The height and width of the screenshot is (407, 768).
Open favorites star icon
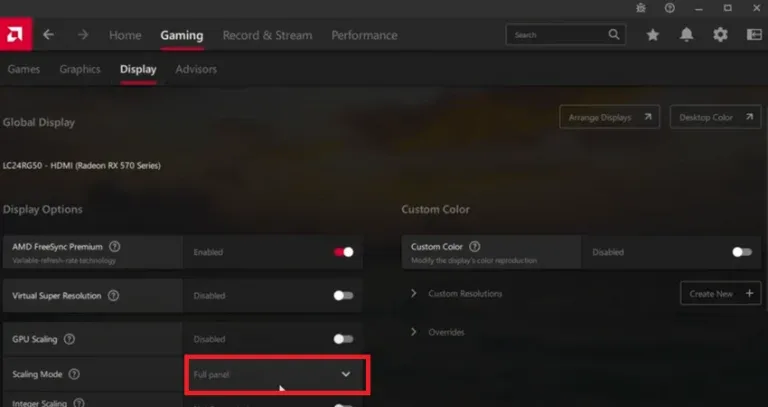coord(652,35)
